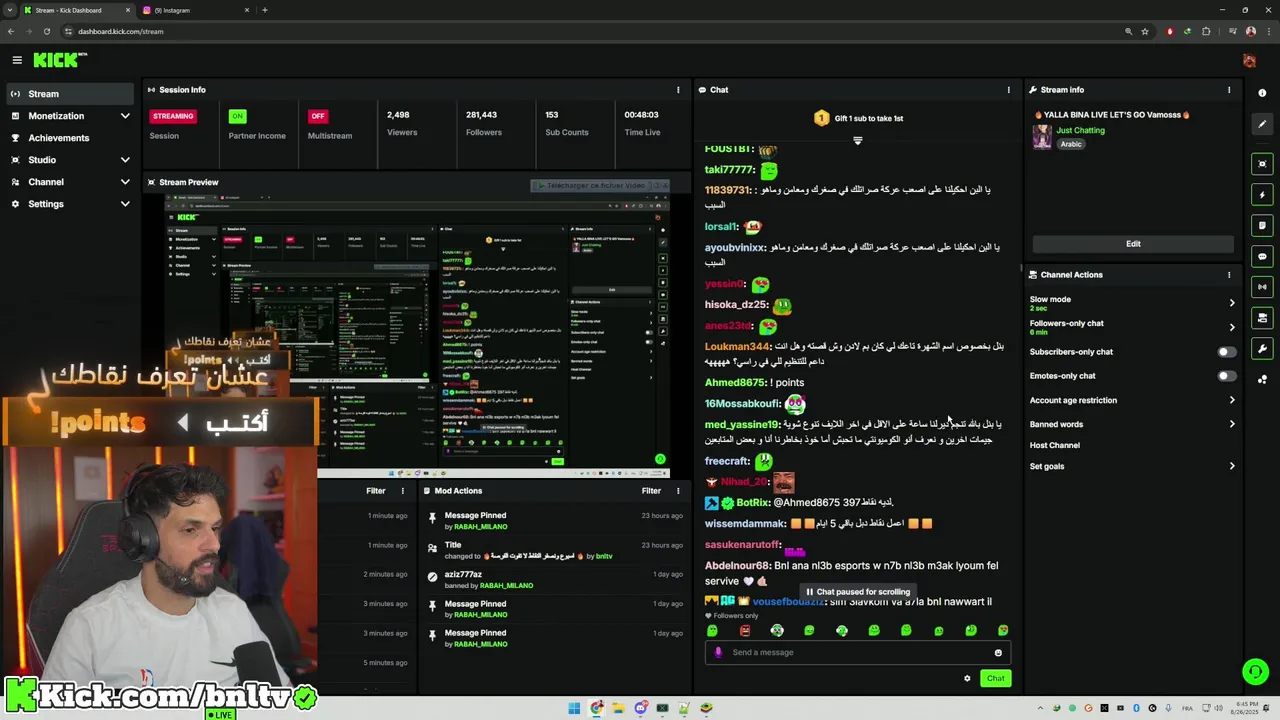The width and height of the screenshot is (1280, 720).
Task: Open Channel Actions panel three-dot menu
Action: click(x=1229, y=275)
